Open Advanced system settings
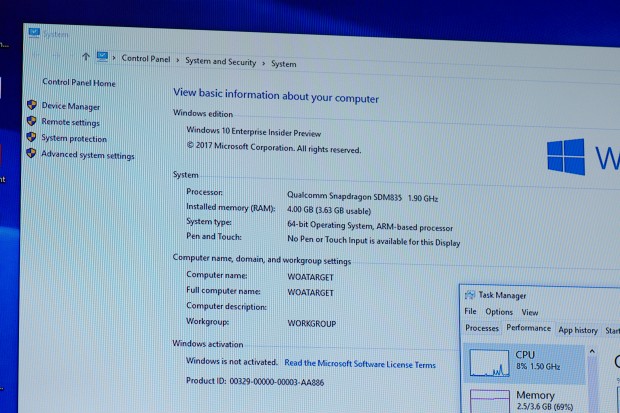The height and width of the screenshot is (413, 620). [88, 155]
